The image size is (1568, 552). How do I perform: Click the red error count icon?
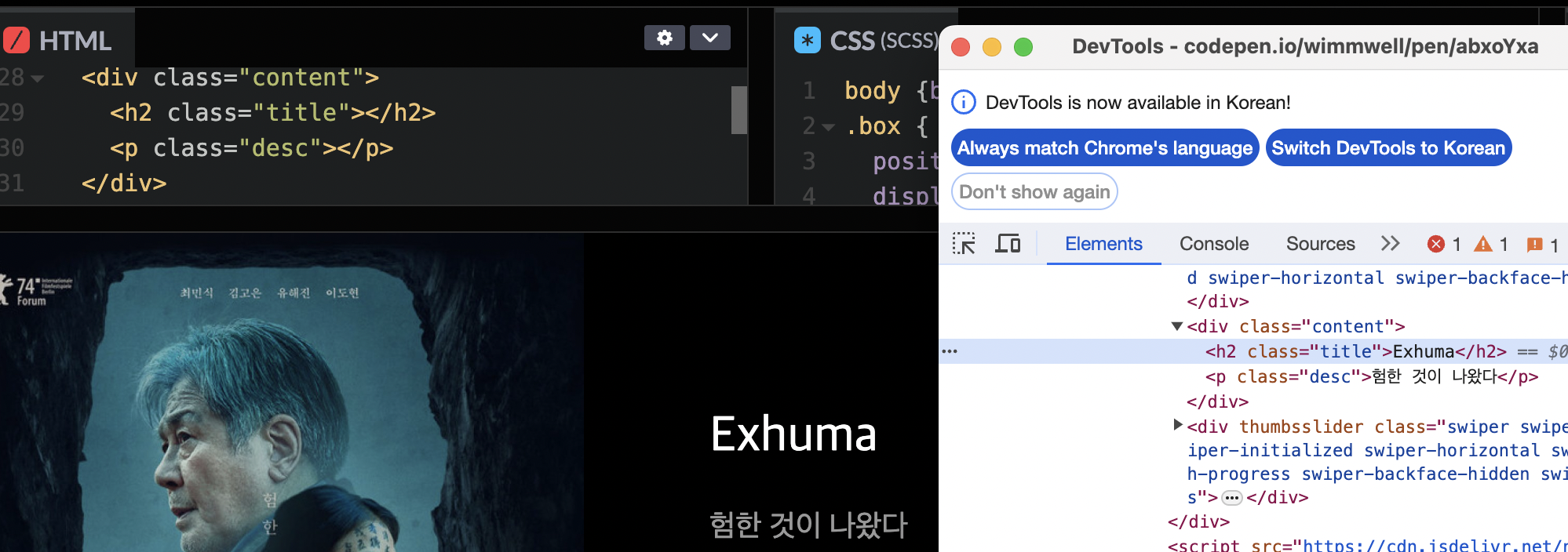(x=1435, y=244)
